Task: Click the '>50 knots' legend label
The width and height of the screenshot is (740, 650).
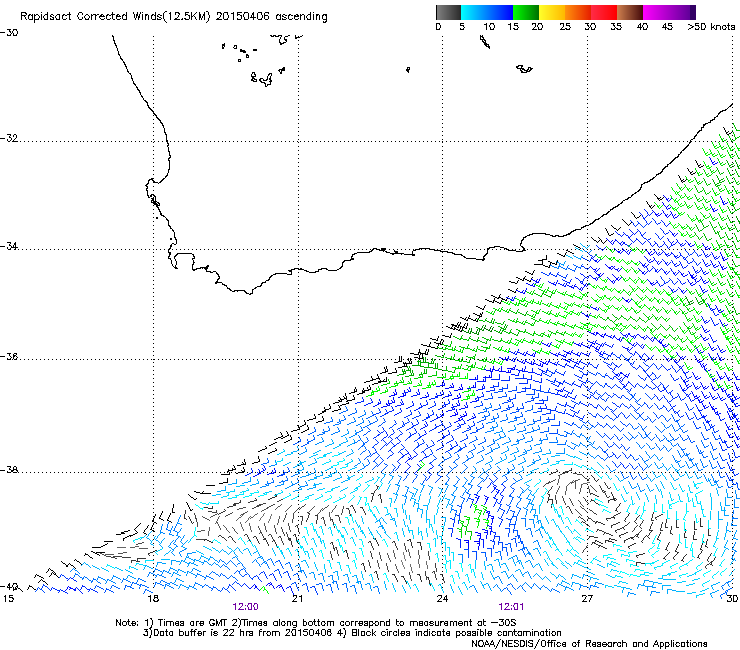Action: coord(711,27)
